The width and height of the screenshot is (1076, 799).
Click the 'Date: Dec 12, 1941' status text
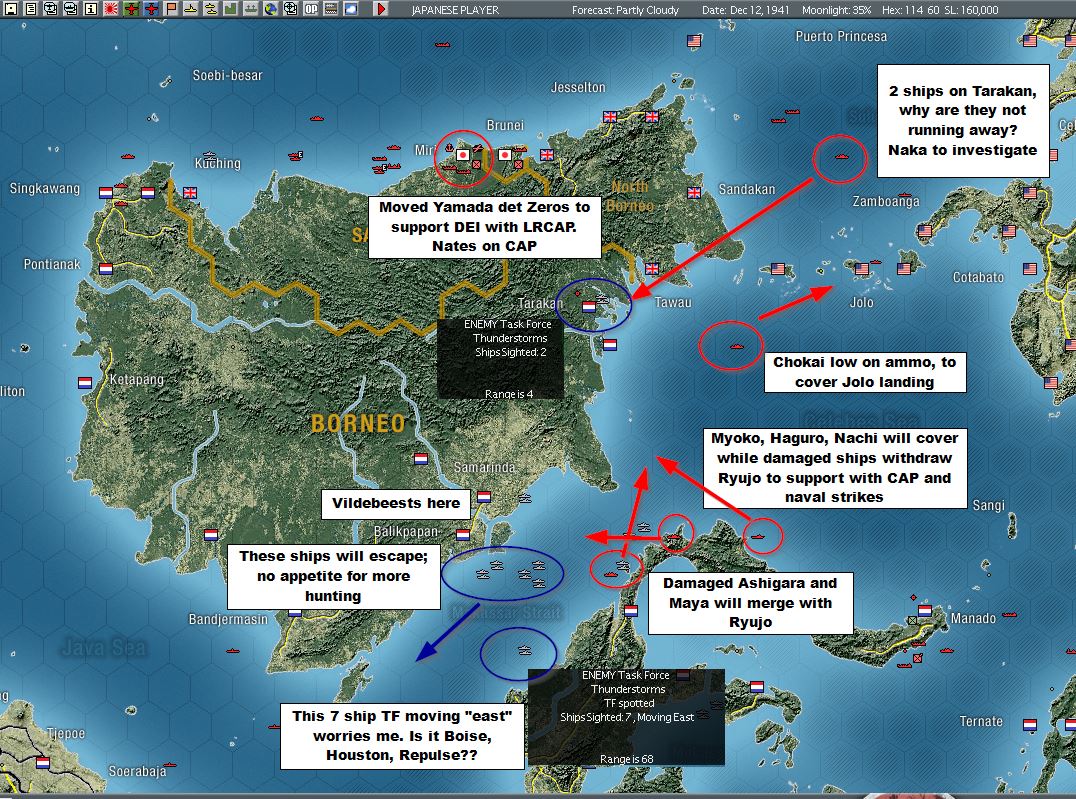pyautogui.click(x=745, y=10)
